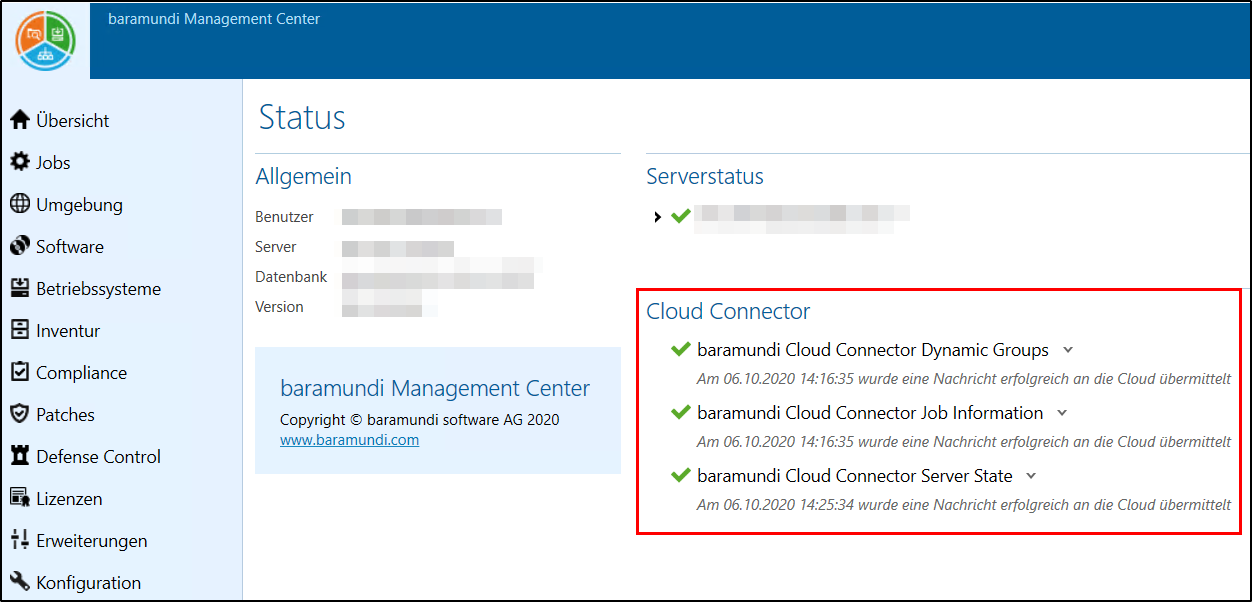Click the Umgebung globe icon

pos(20,204)
